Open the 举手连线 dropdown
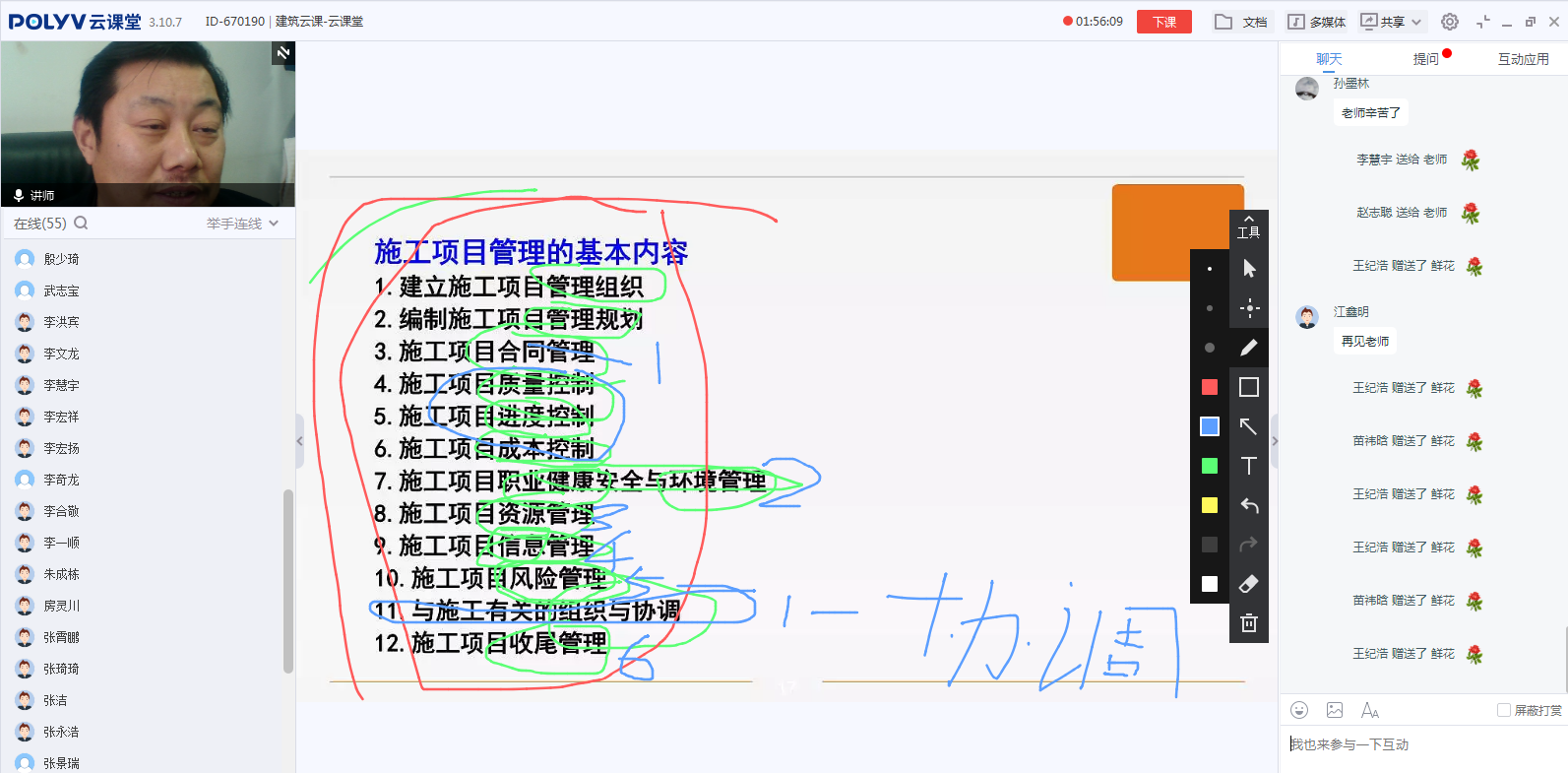Image resolution: width=1568 pixels, height=773 pixels. tap(242, 224)
